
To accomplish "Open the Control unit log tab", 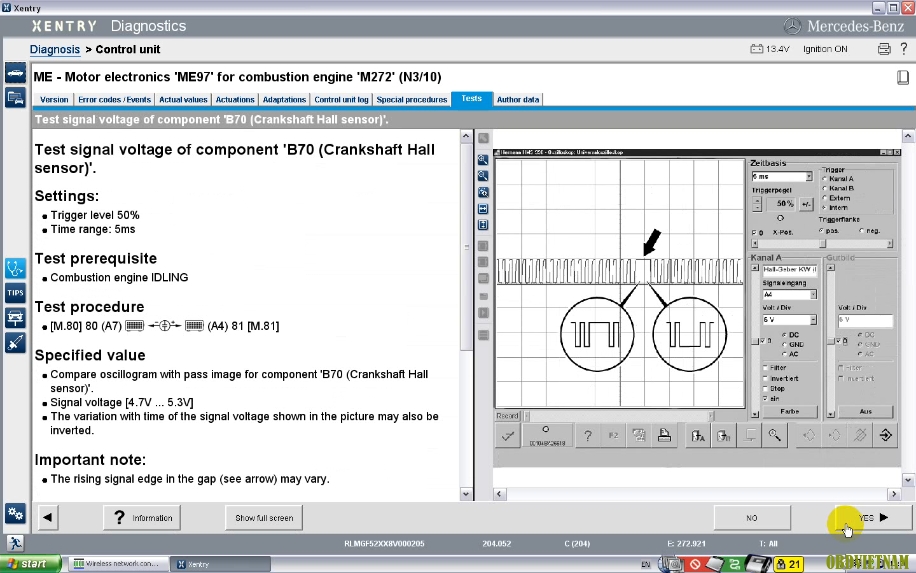I will pos(341,100).
